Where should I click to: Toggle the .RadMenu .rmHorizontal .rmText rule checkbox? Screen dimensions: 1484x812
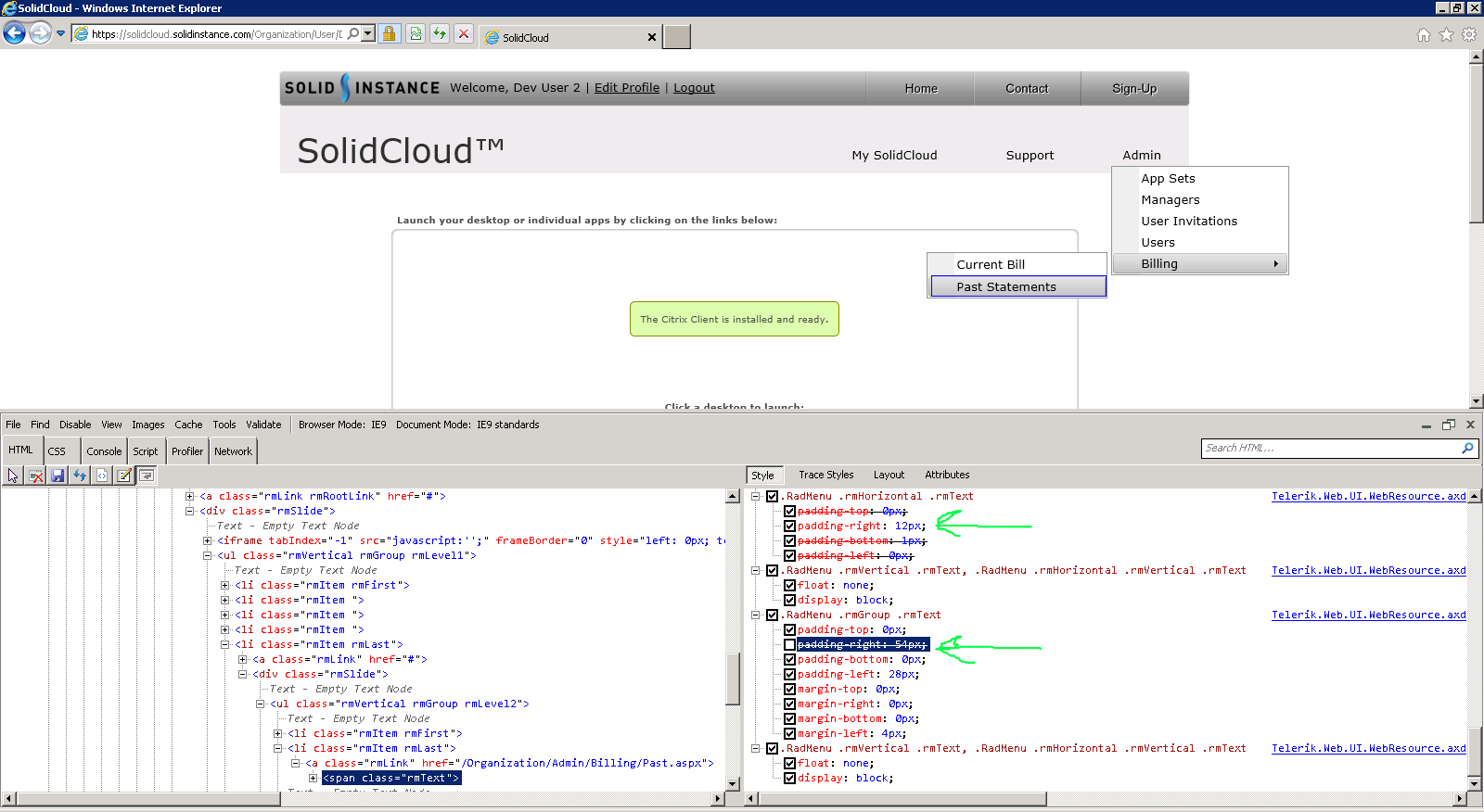pos(772,497)
